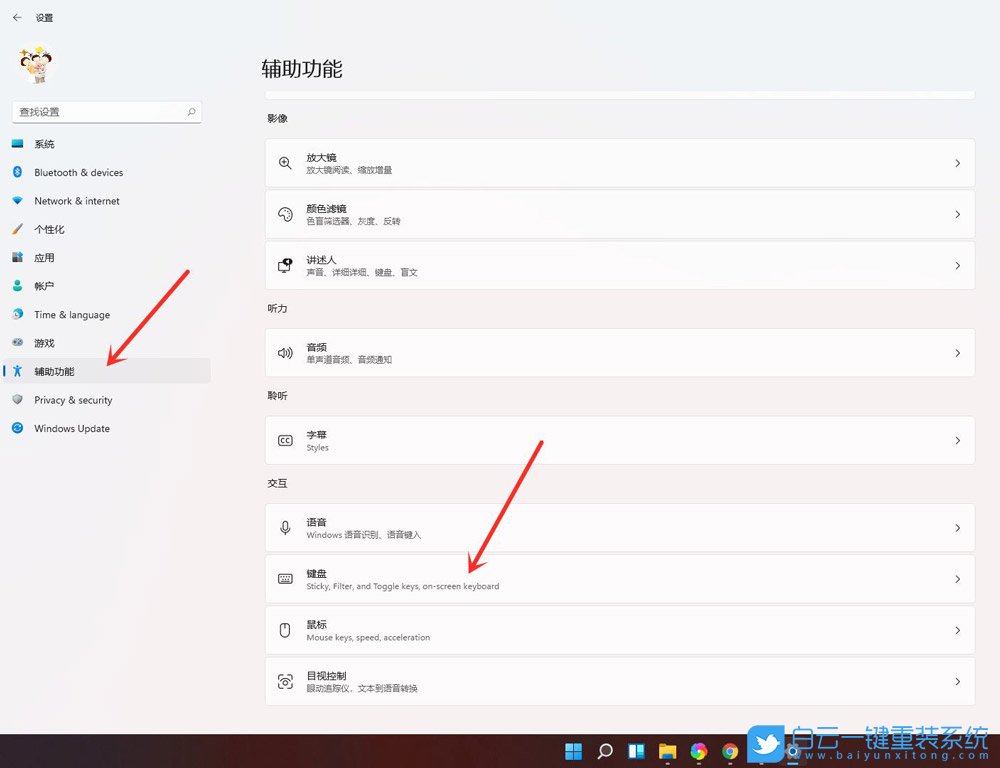Click the 目视控制 eye control icon

(285, 681)
